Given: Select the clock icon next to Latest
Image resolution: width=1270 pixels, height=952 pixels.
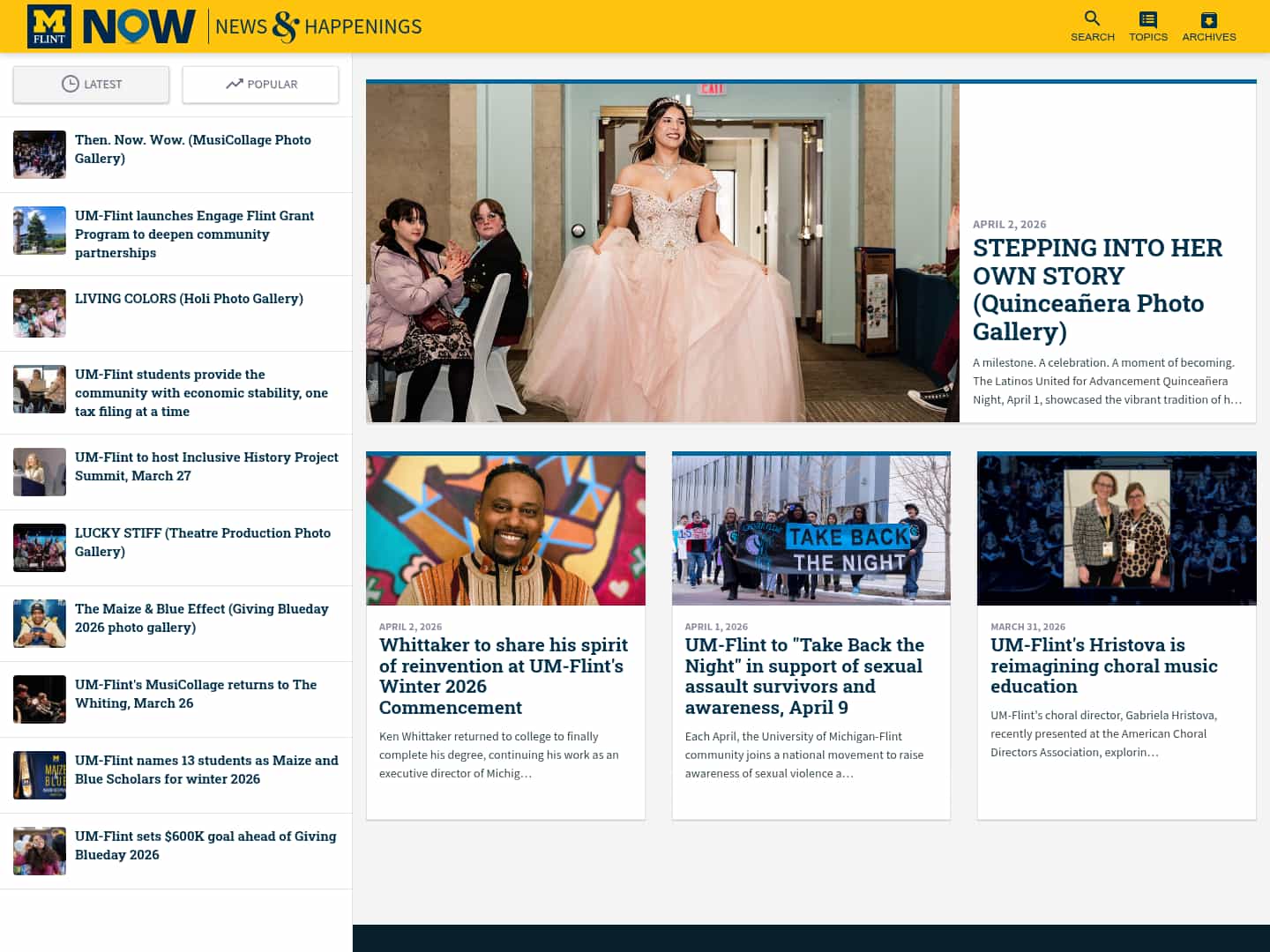Looking at the screenshot, I should (x=68, y=84).
